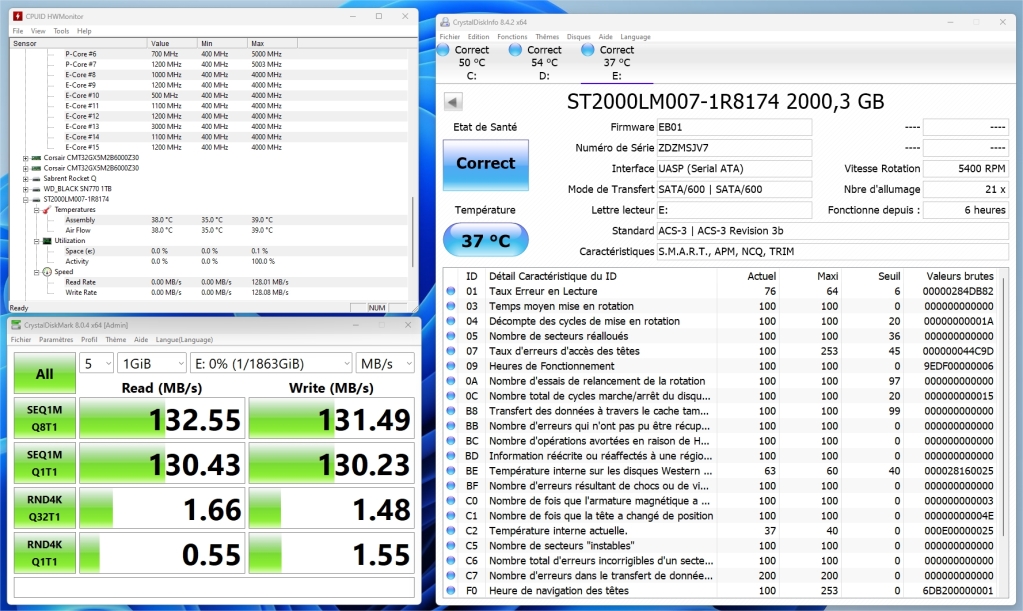
Task: Click the Utilization chip icon in HWMonitor
Action: pos(47,241)
